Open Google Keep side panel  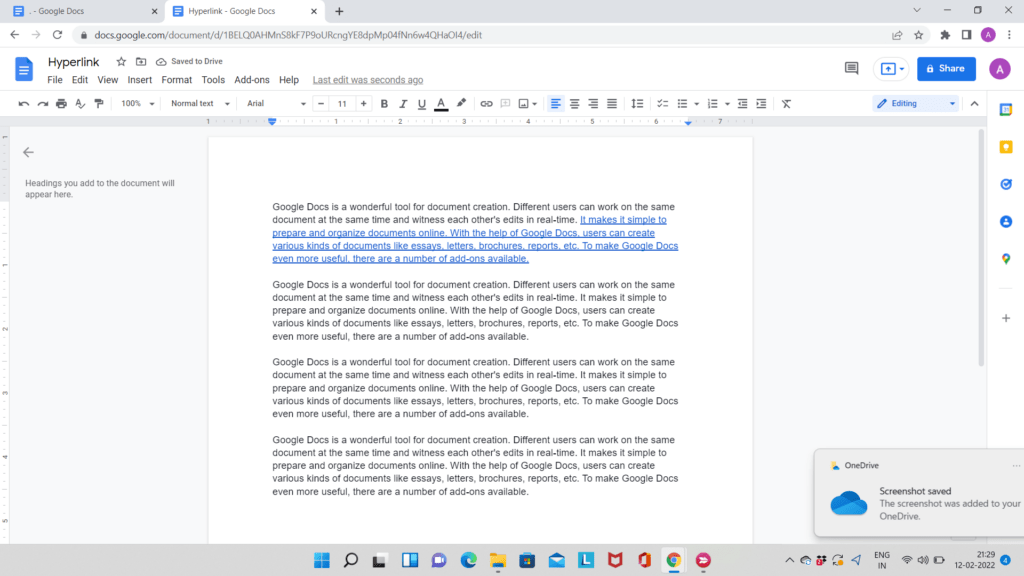1007,147
